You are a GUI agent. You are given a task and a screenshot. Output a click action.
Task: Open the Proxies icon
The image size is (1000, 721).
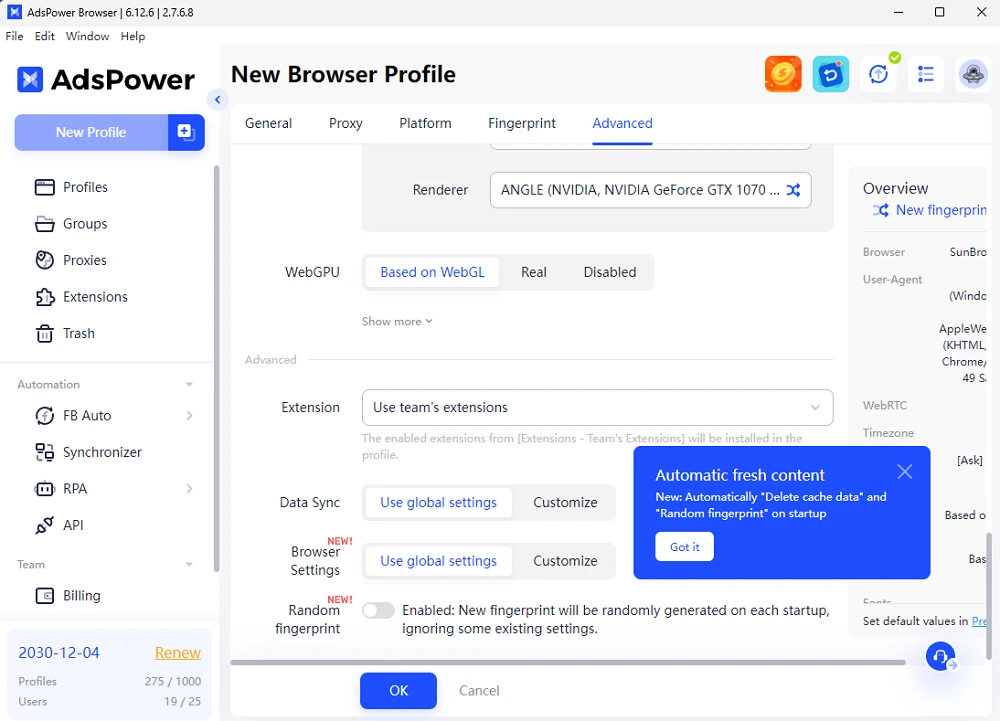point(45,260)
